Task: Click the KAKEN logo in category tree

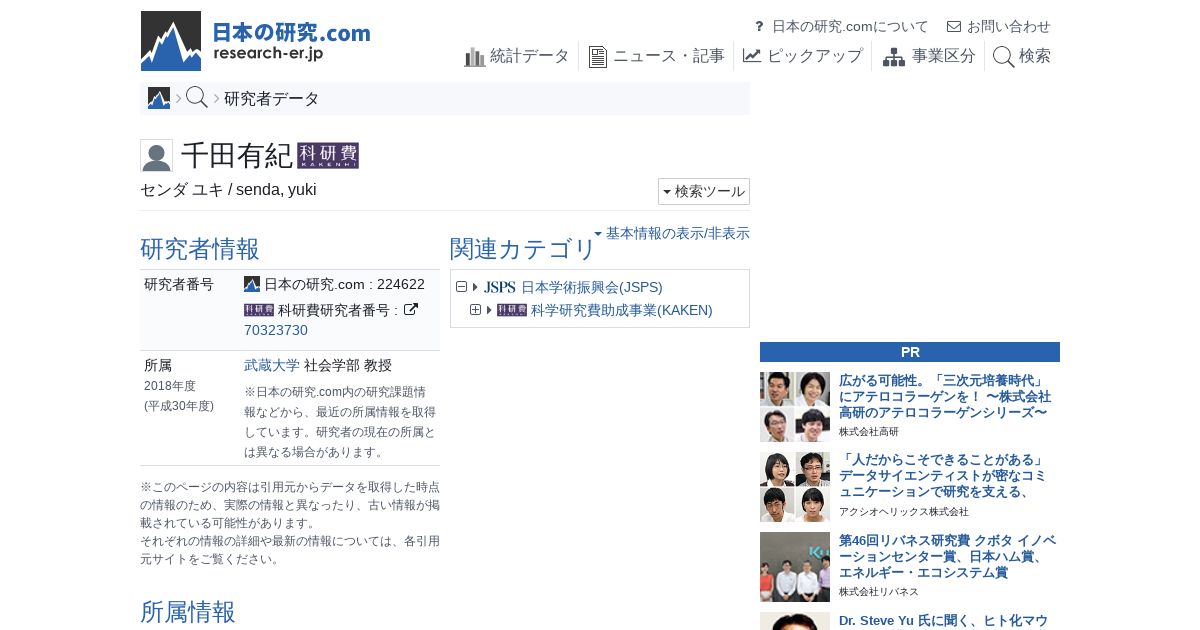Action: tap(512, 310)
